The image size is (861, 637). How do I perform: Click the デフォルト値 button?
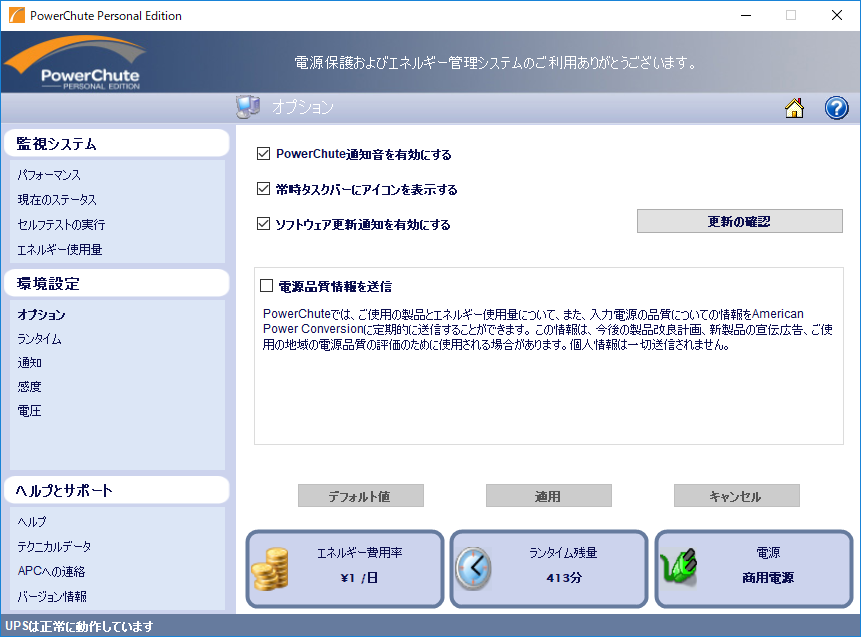coord(361,496)
